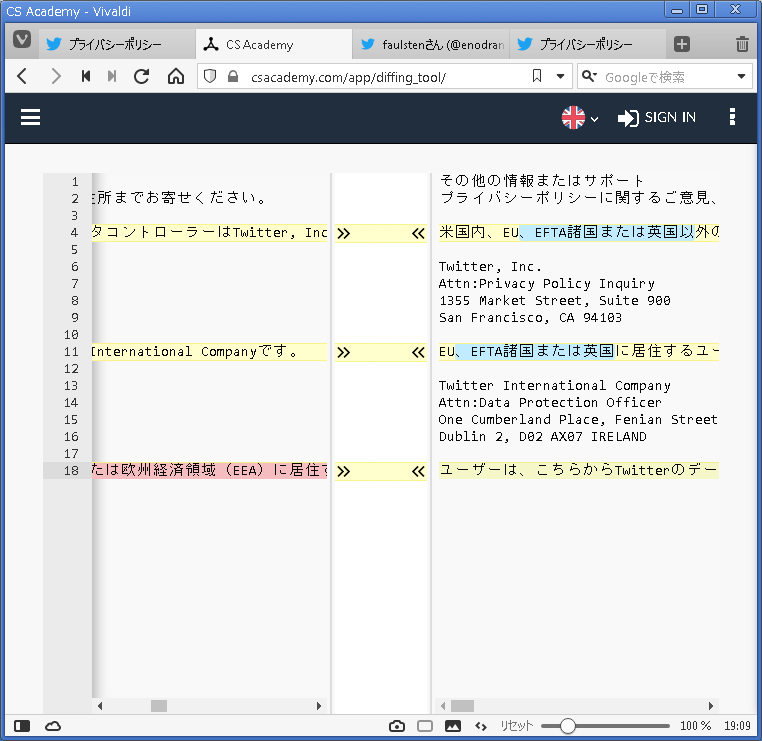Click the search engine magnifier icon
The image size is (762, 741).
point(589,76)
